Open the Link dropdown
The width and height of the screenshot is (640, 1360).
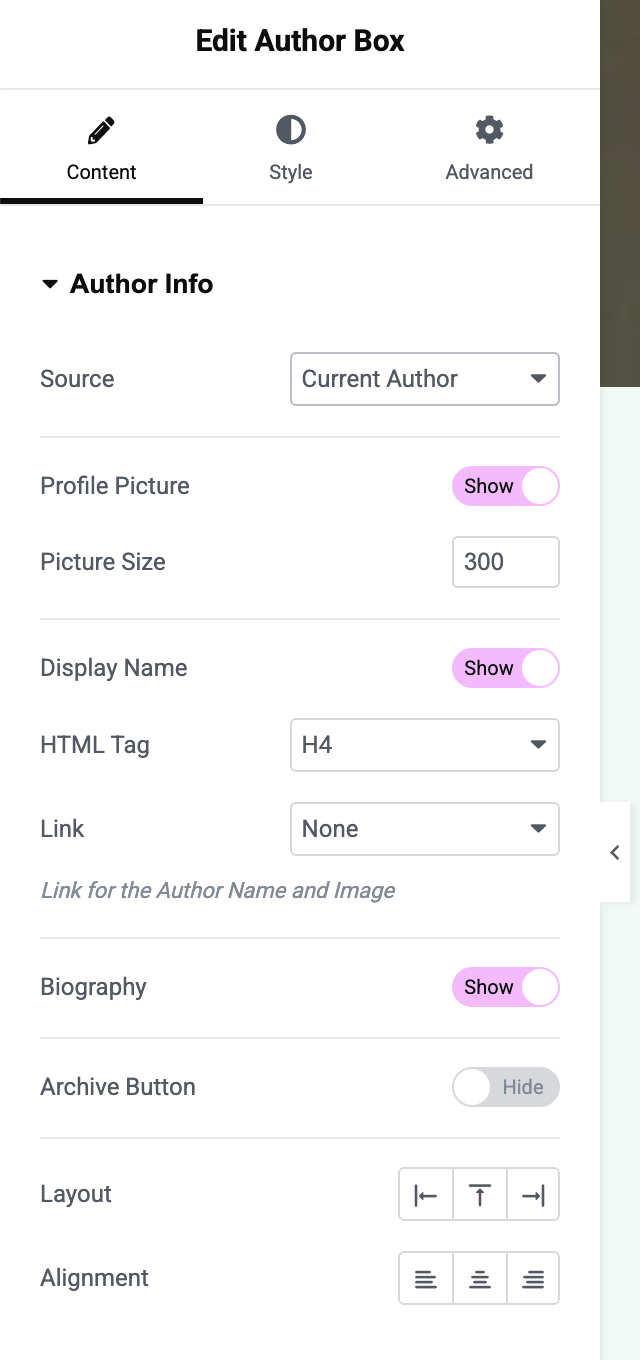424,829
